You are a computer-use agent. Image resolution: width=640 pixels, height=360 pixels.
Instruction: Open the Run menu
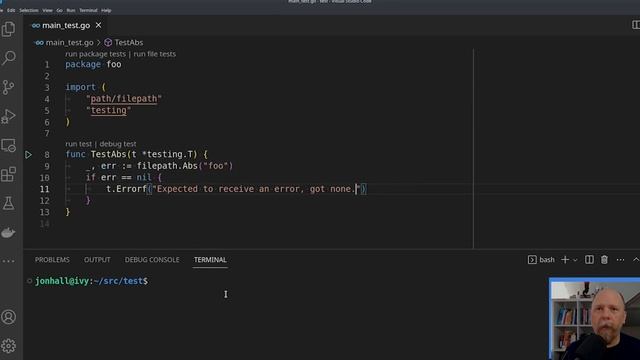[71, 10]
